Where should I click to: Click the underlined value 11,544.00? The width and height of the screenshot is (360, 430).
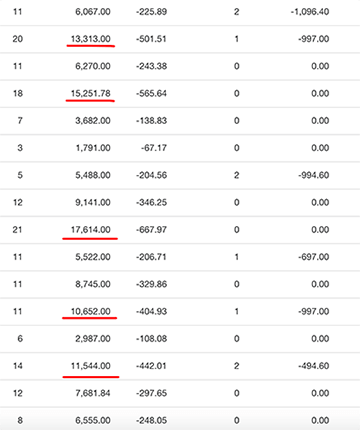(90, 366)
